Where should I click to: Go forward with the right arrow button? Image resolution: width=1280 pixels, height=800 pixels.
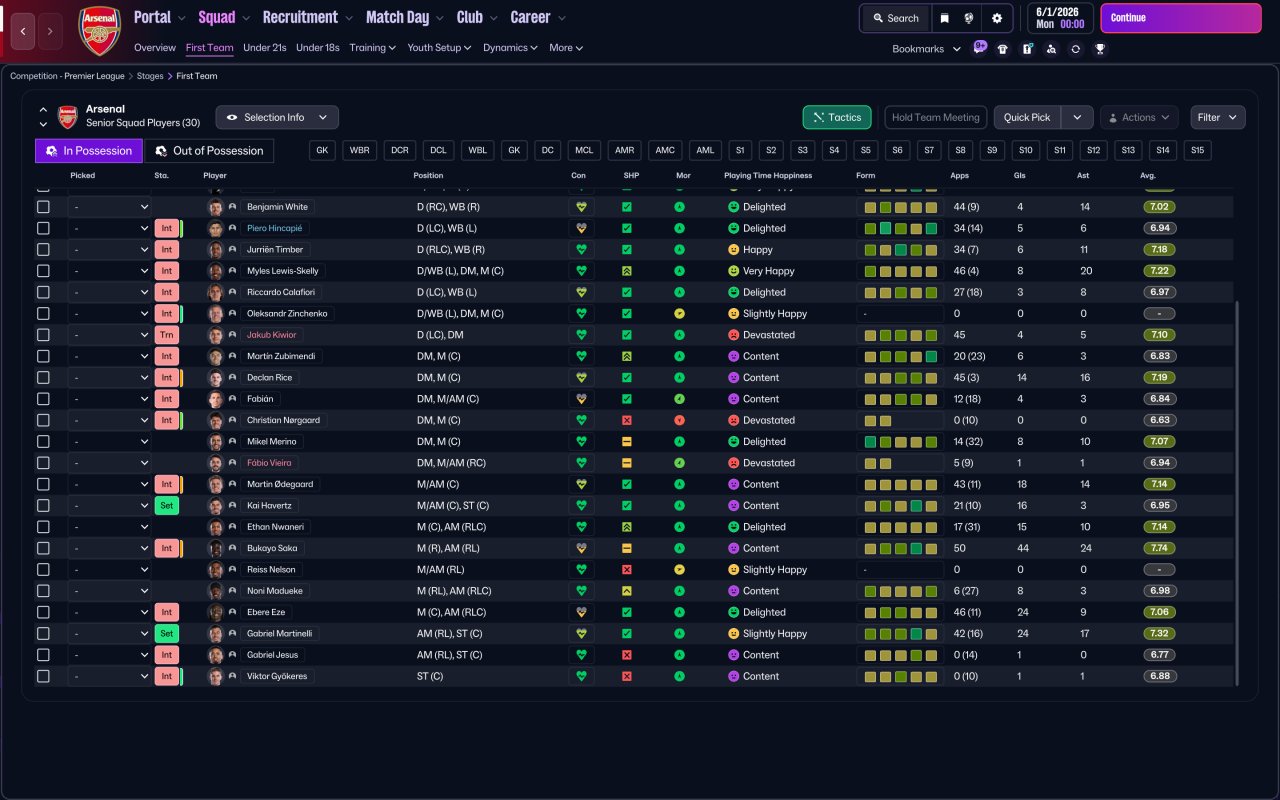(x=50, y=31)
